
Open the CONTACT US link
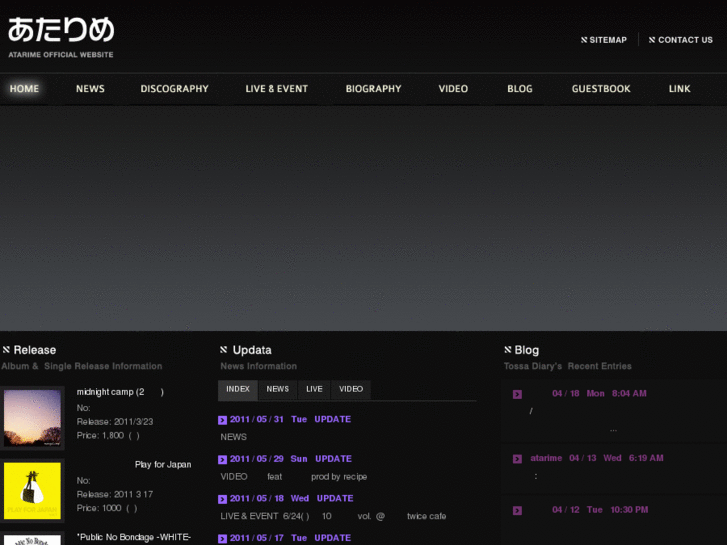[x=685, y=40]
